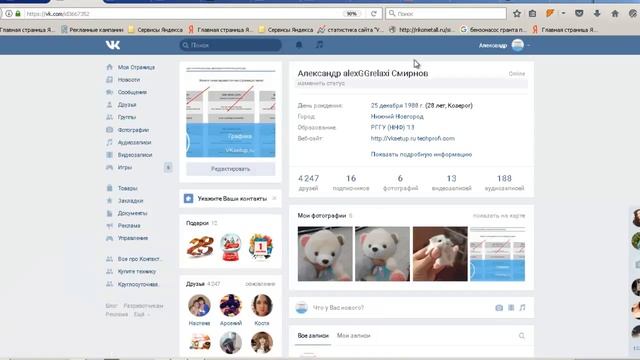The height and width of the screenshot is (360, 640).
Task: Open notifications bell in VK header
Action: (x=299, y=45)
